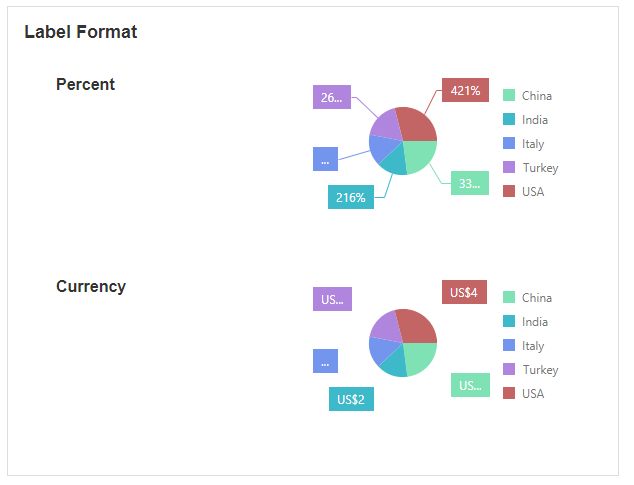The width and height of the screenshot is (634, 485).
Task: Click the 216% data label
Action: point(350,198)
